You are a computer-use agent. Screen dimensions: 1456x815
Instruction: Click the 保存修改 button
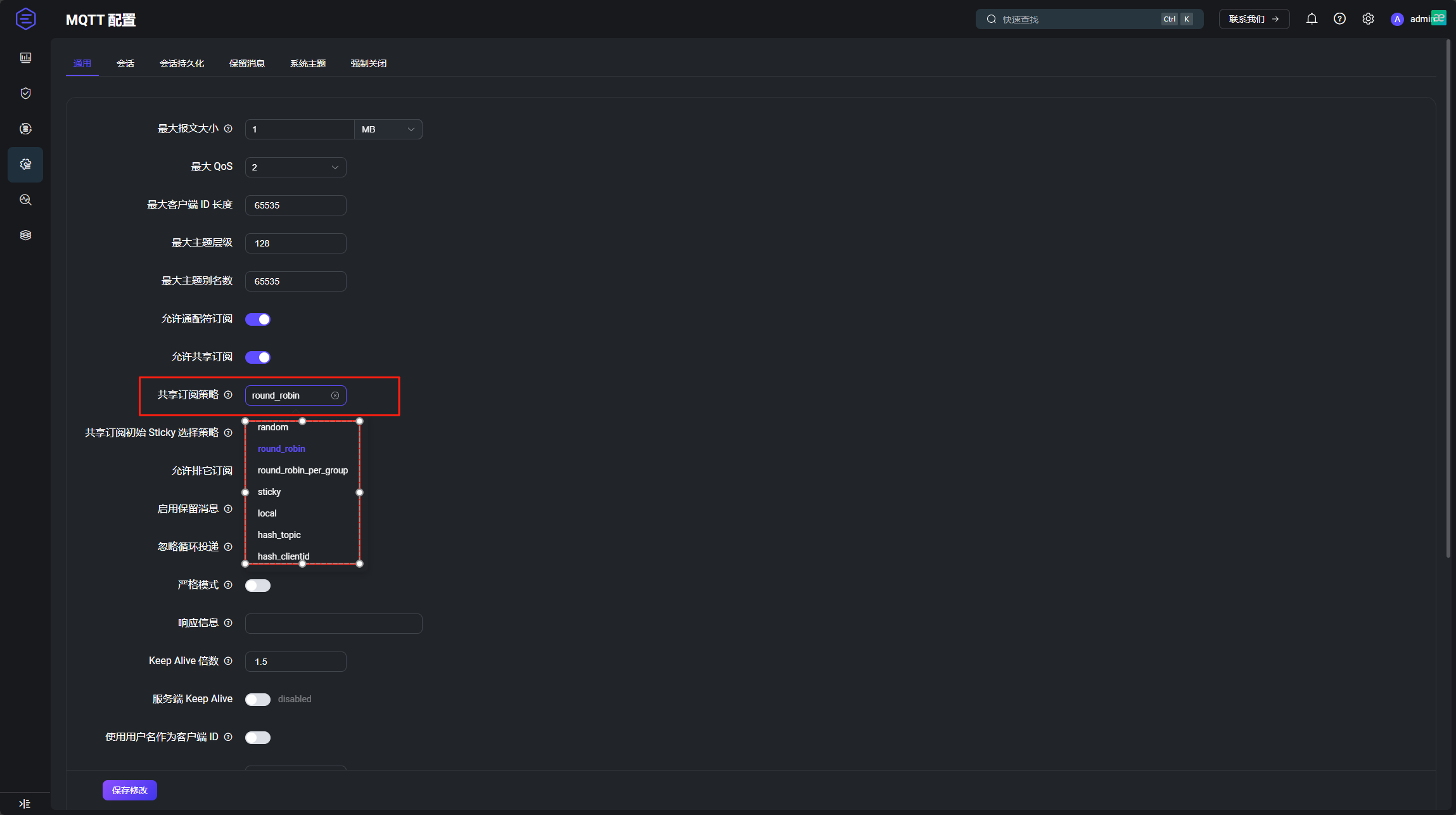tap(129, 790)
